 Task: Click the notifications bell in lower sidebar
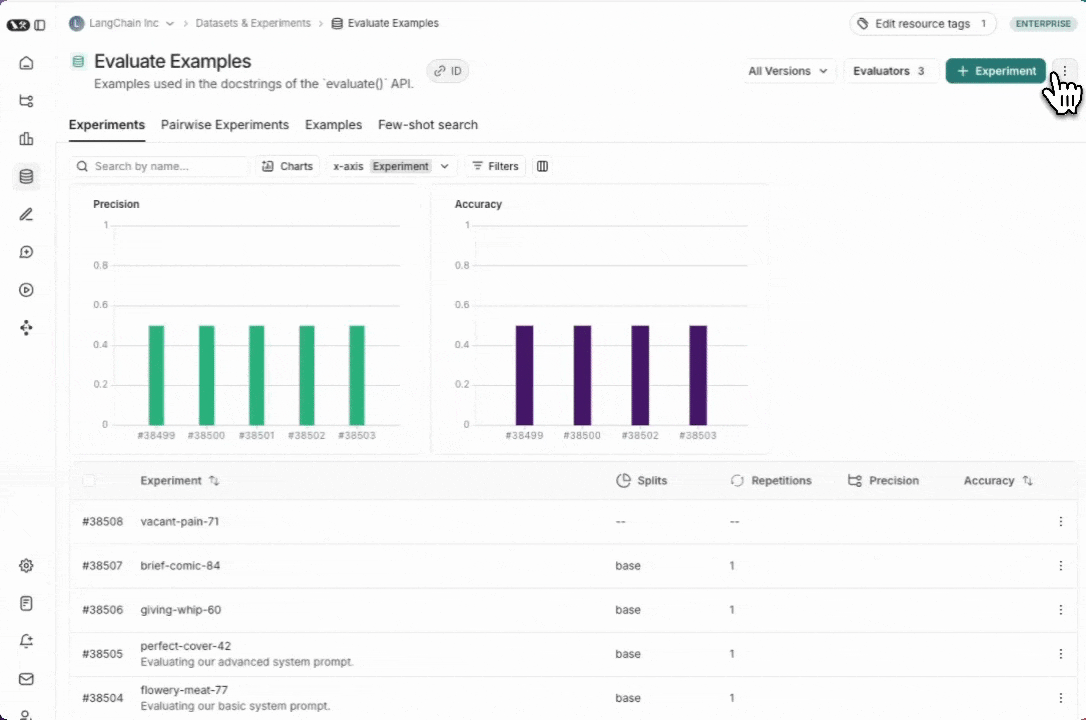26,641
